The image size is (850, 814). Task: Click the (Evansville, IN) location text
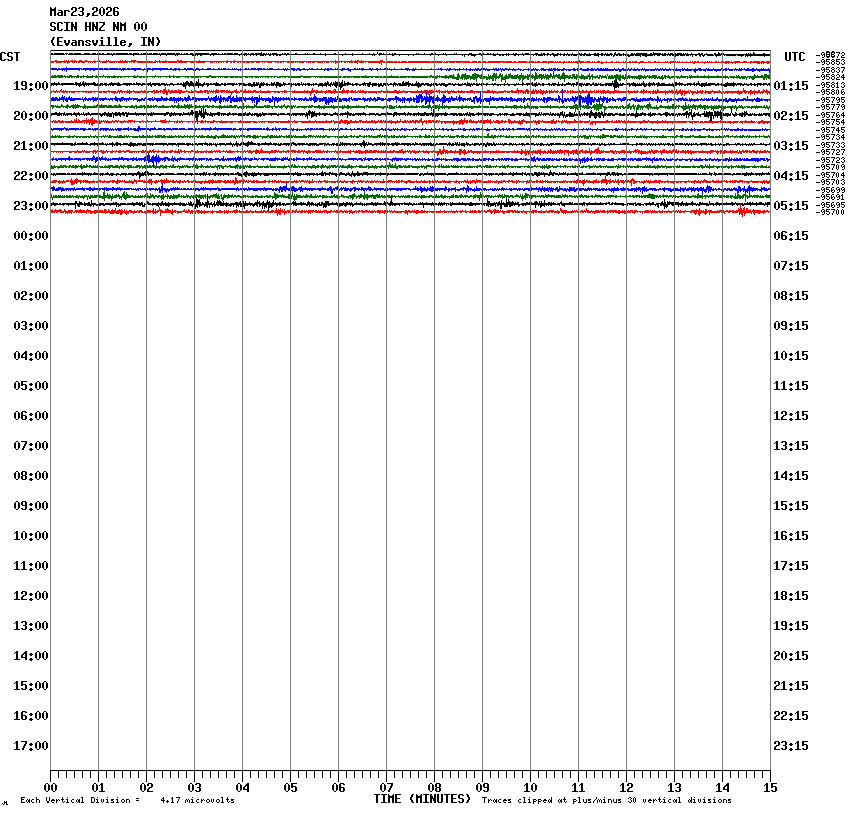coord(105,41)
